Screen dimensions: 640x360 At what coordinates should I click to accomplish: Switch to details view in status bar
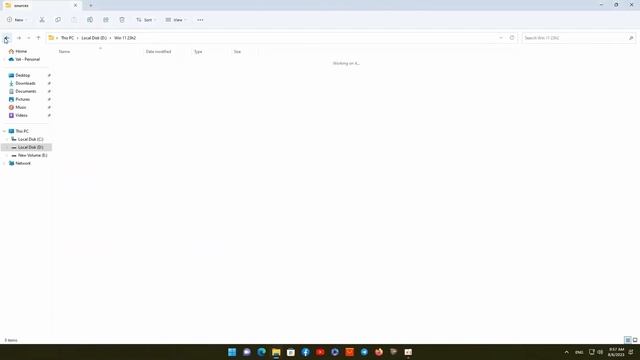[628, 340]
